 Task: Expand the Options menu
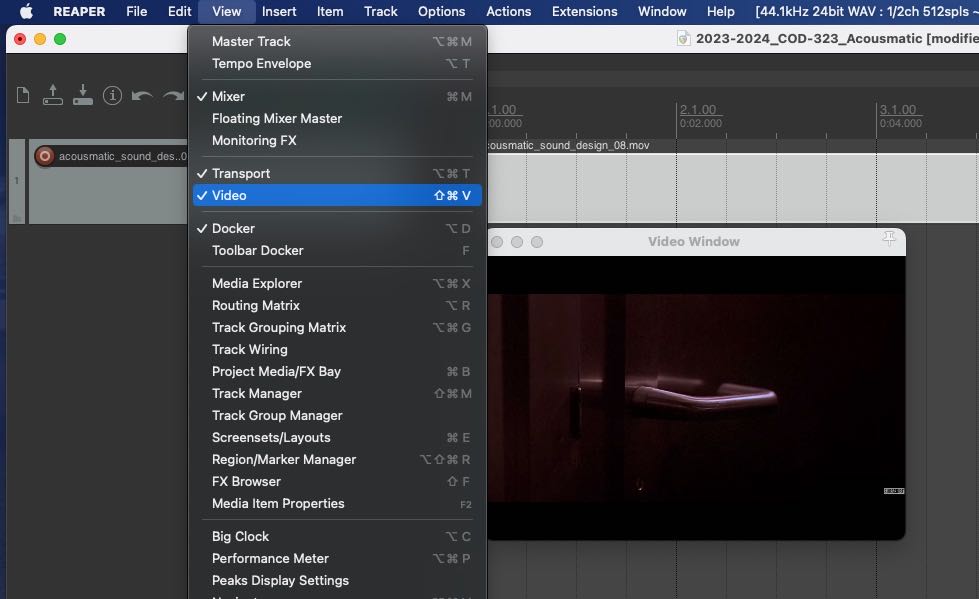coord(441,12)
